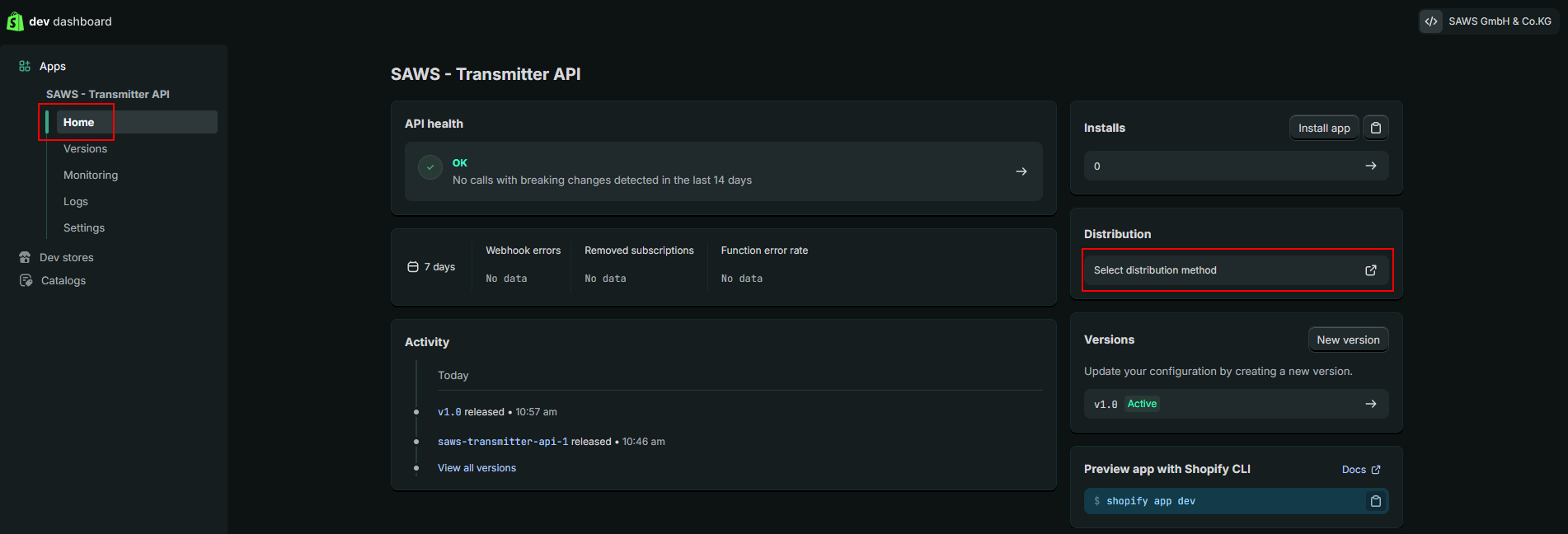1568x534 pixels.
Task: Click the v1.0 released activity entry
Action: click(497, 412)
